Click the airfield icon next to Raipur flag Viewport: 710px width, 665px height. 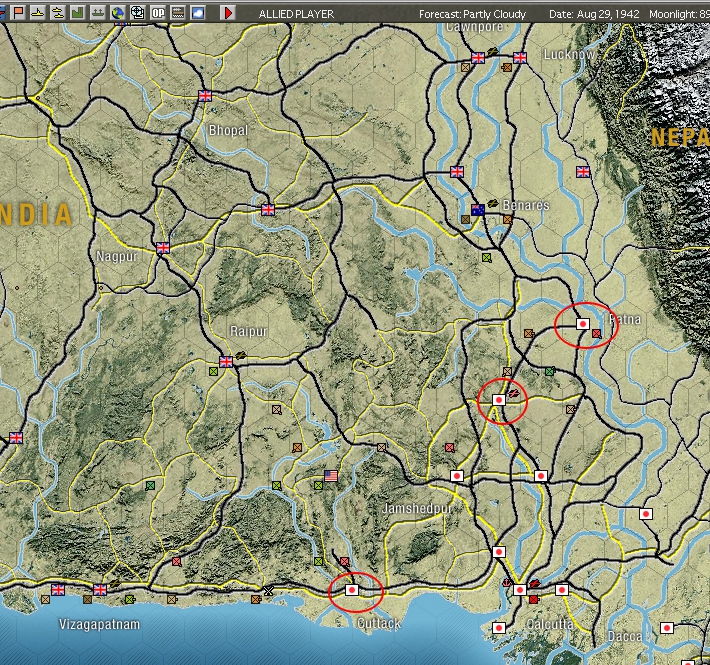coord(240,356)
